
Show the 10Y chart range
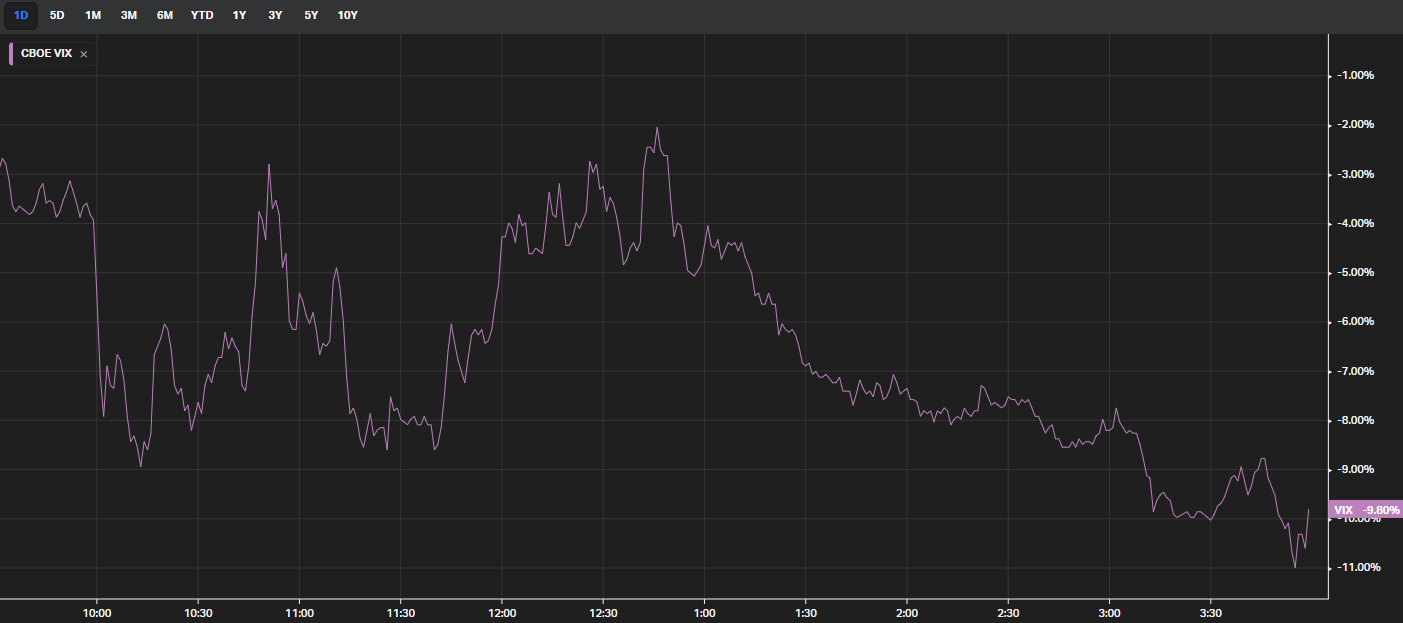(x=348, y=15)
